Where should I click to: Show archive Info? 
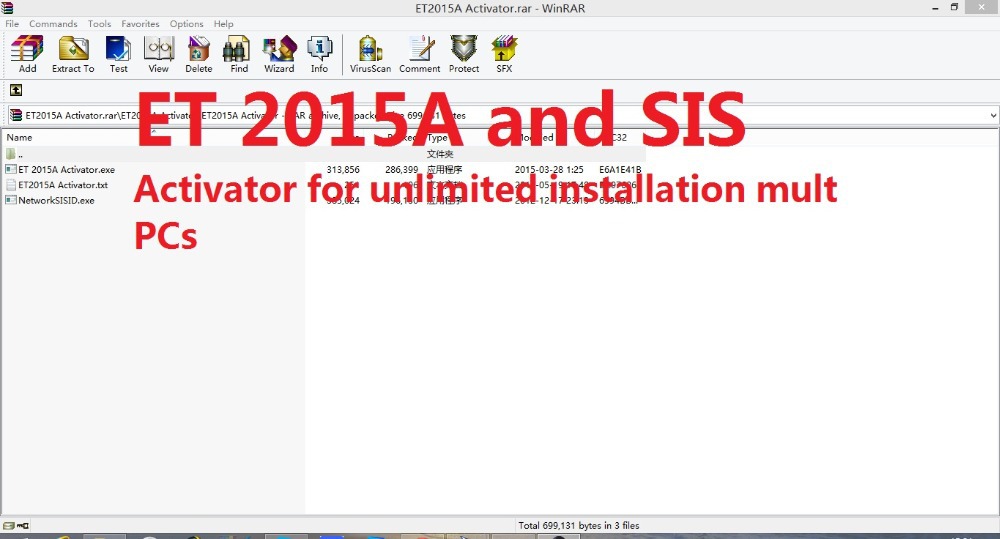coord(320,54)
